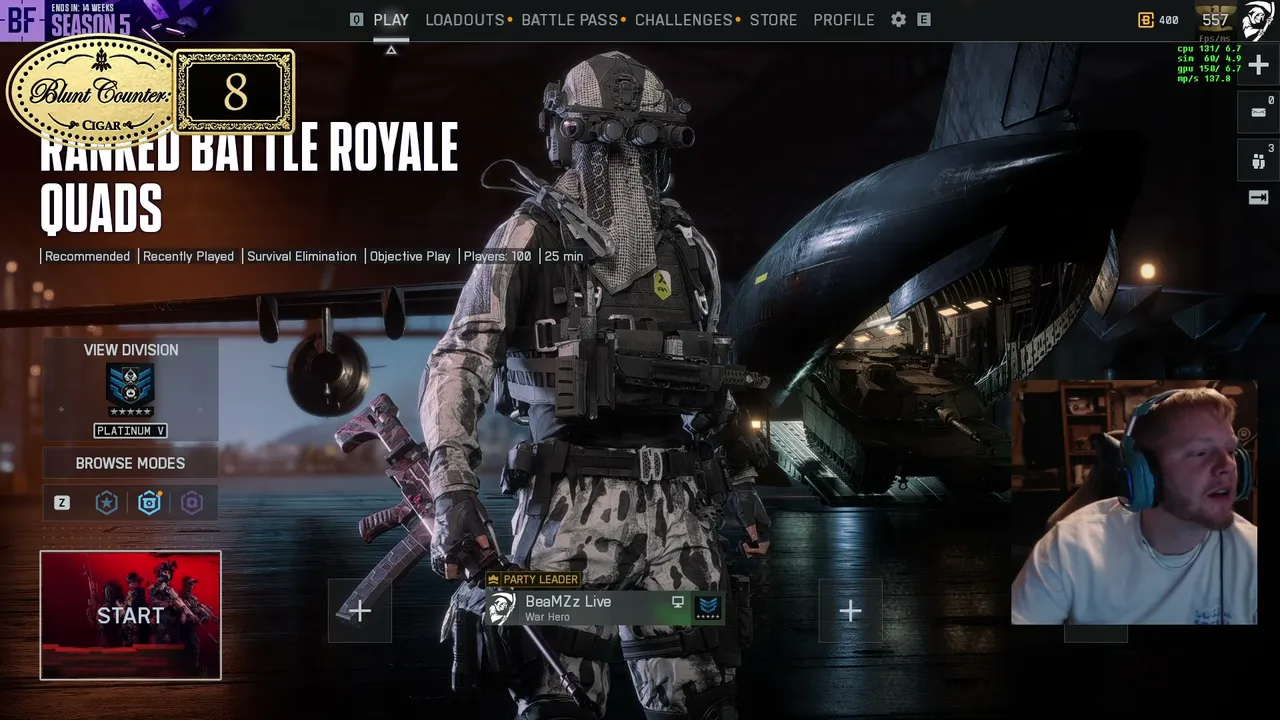The height and width of the screenshot is (720, 1280).
Task: Click the PC platform icon on party card
Action: [x=678, y=602]
